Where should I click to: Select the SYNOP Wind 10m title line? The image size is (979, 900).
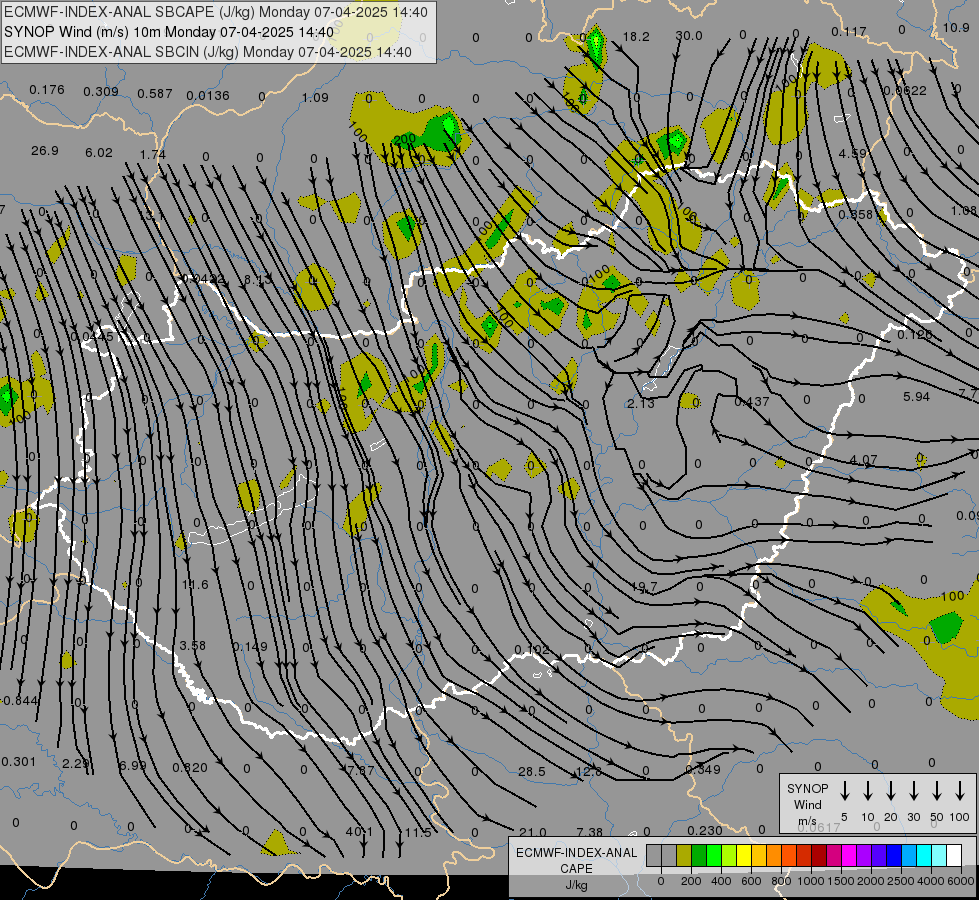point(169,32)
